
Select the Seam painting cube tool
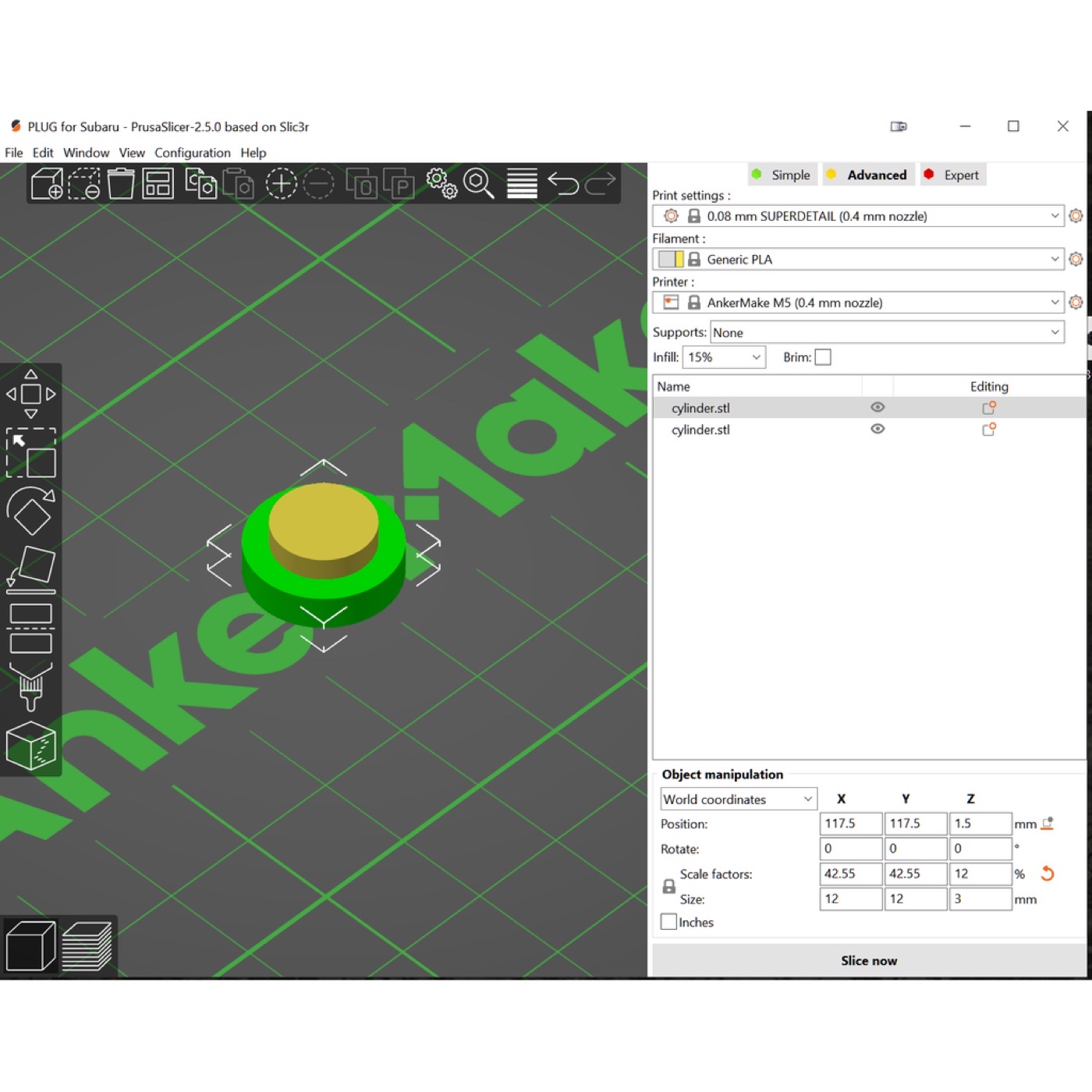click(31, 745)
